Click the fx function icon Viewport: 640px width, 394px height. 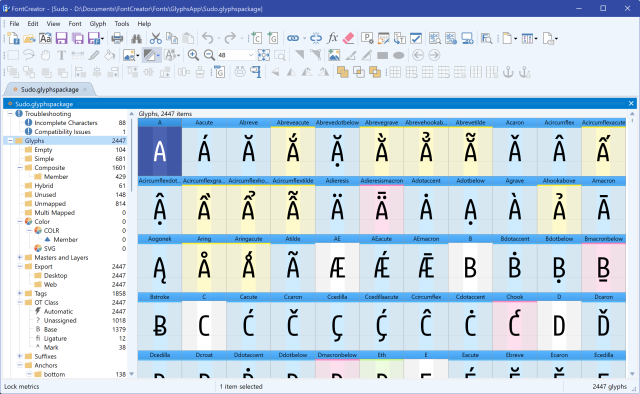pos(333,38)
